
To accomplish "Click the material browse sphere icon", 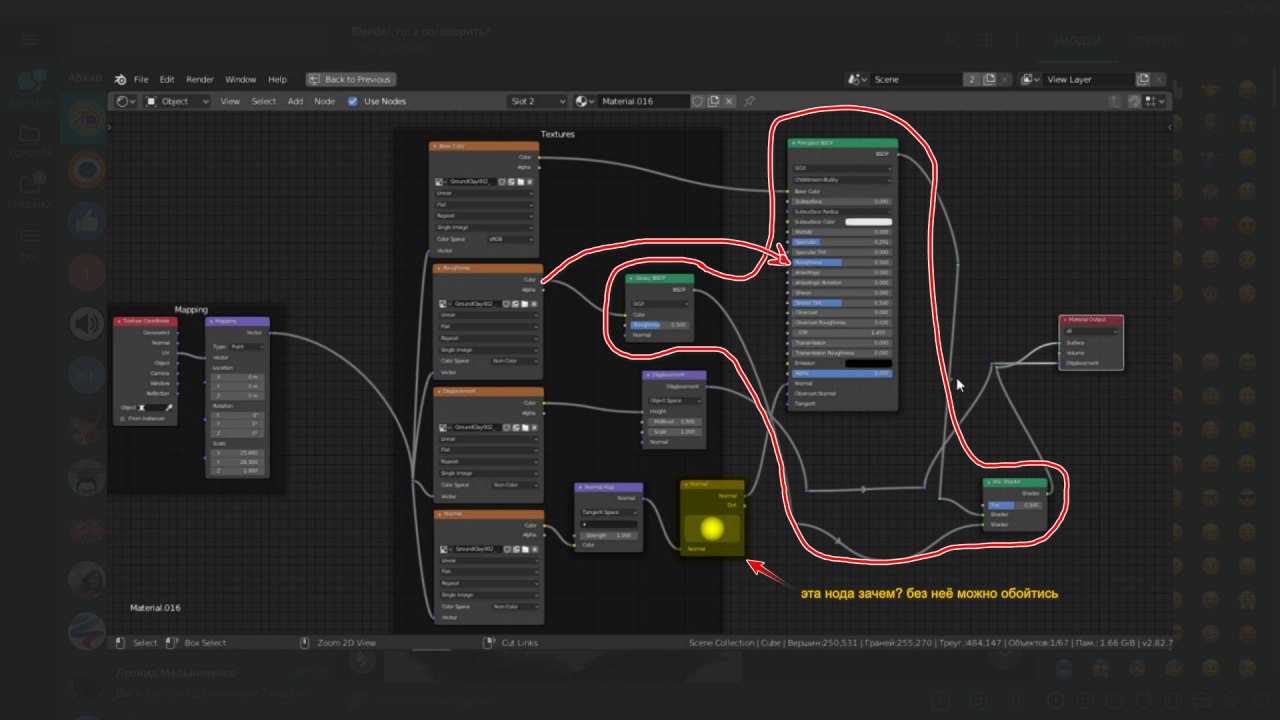I will [x=585, y=101].
